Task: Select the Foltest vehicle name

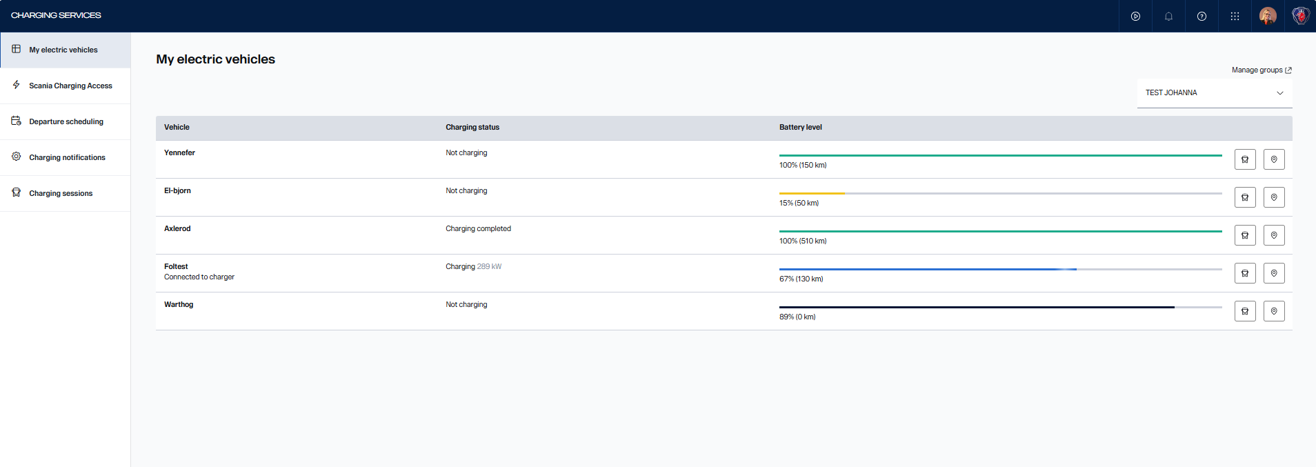Action: pyautogui.click(x=176, y=267)
